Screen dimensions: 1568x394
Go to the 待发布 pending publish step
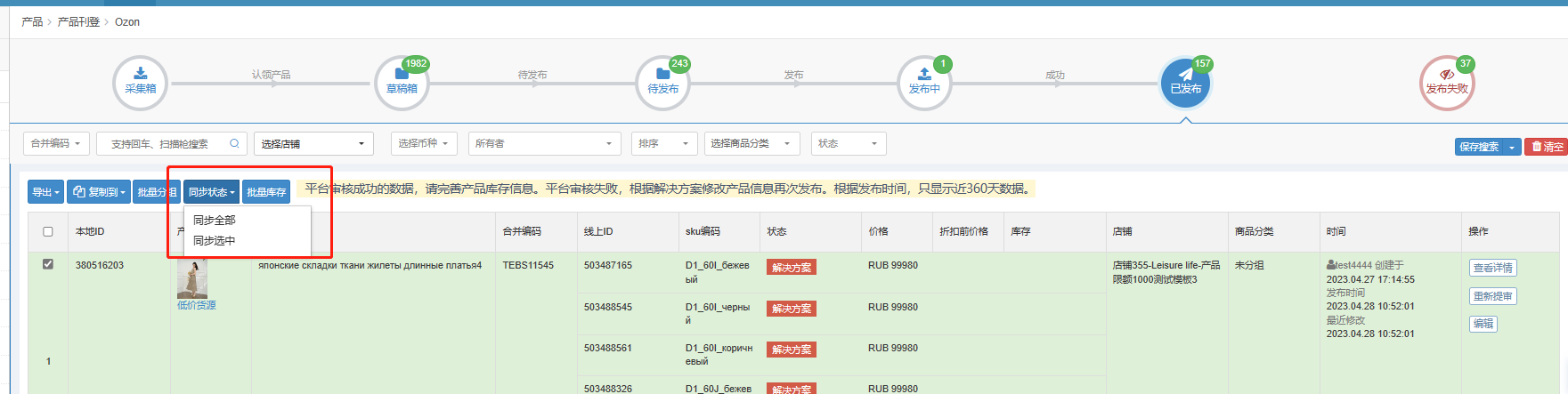pyautogui.click(x=662, y=83)
